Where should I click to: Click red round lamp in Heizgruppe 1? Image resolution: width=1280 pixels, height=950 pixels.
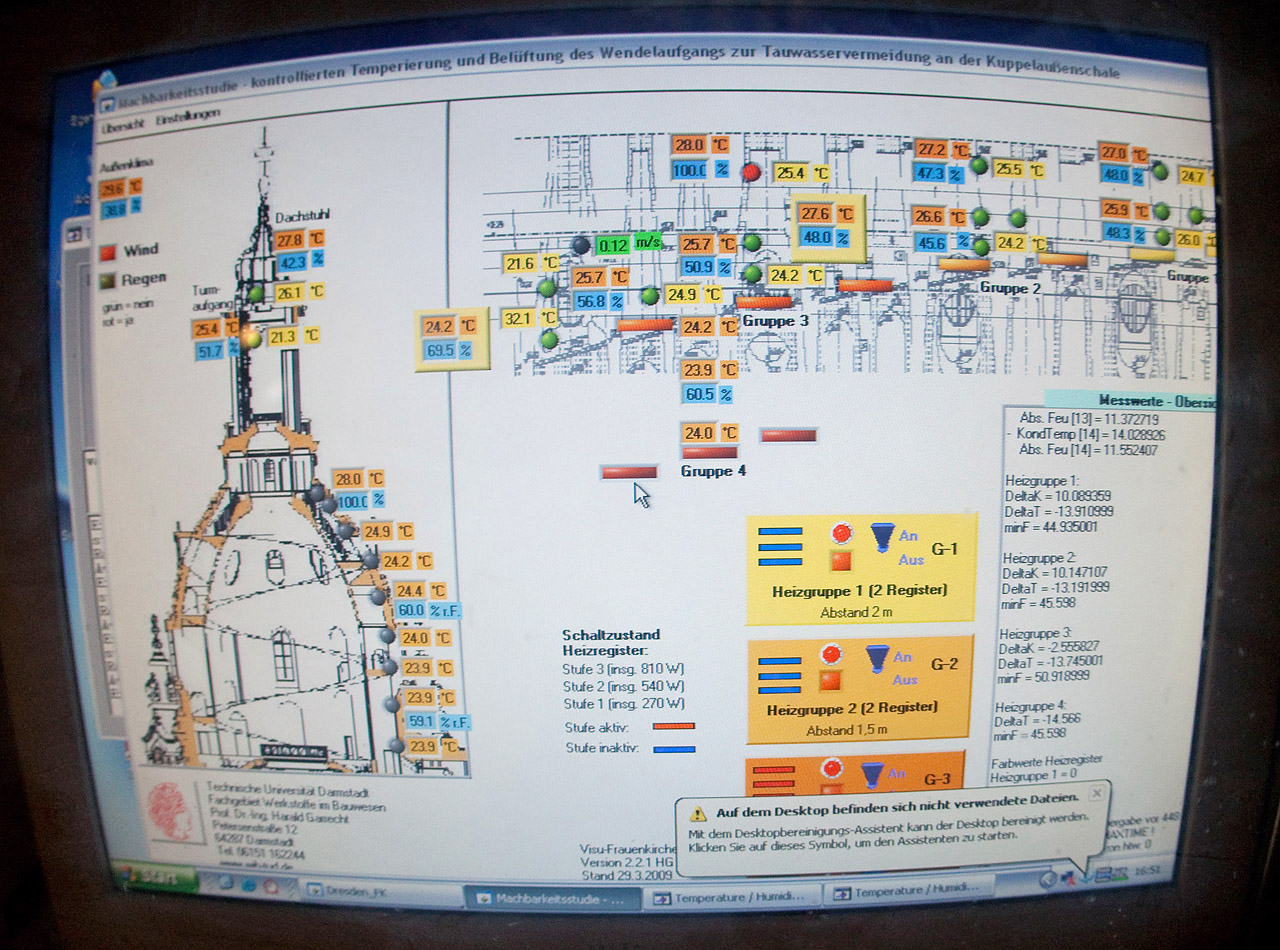tap(841, 534)
